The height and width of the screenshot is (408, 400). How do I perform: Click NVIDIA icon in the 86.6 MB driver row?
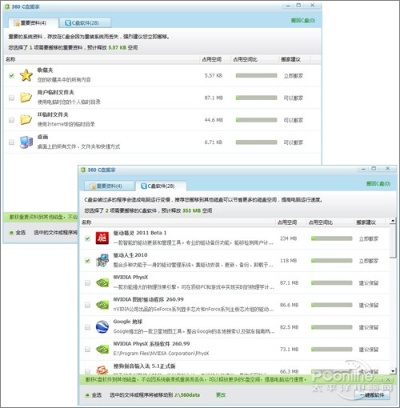102,305
